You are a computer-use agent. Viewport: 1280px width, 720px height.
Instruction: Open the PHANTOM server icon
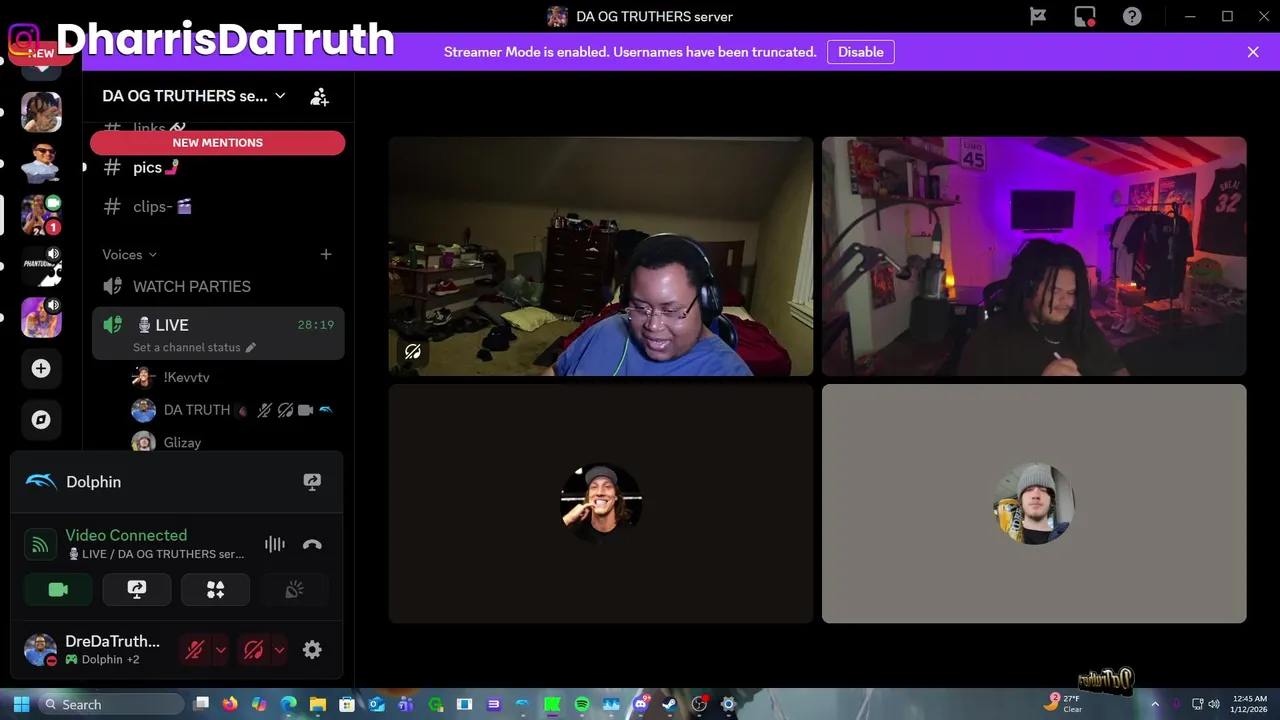point(41,266)
